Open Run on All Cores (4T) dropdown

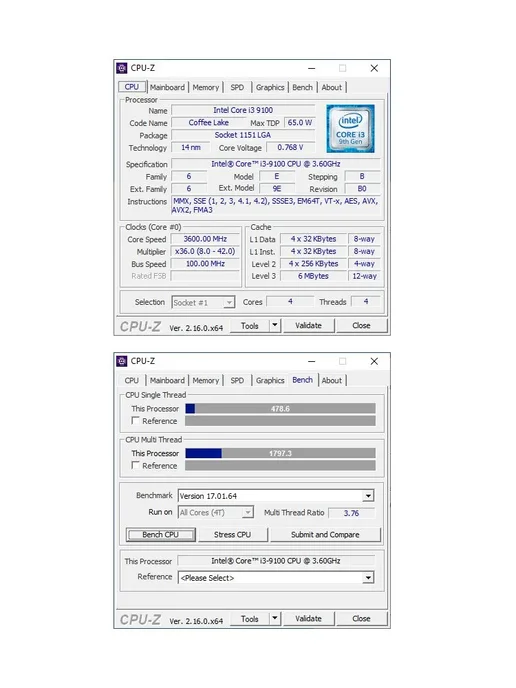click(x=216, y=512)
